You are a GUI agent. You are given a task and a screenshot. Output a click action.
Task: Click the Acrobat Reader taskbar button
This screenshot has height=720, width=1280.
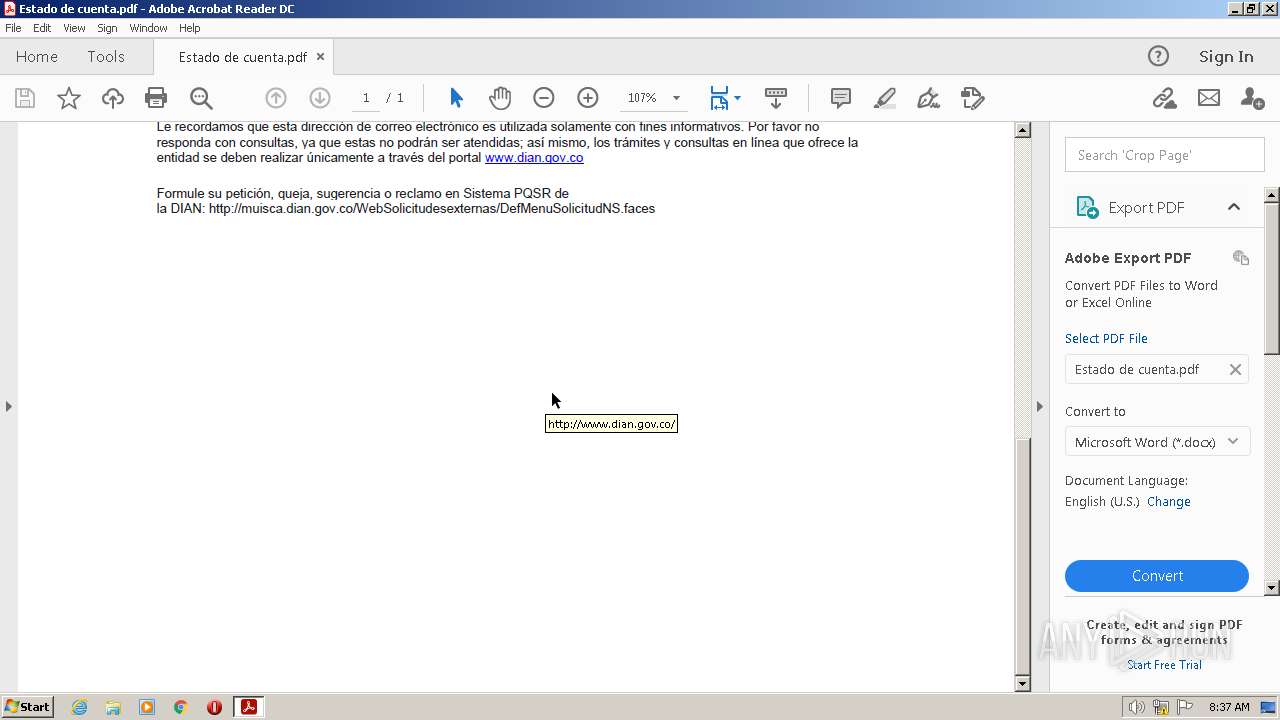pyautogui.click(x=248, y=707)
